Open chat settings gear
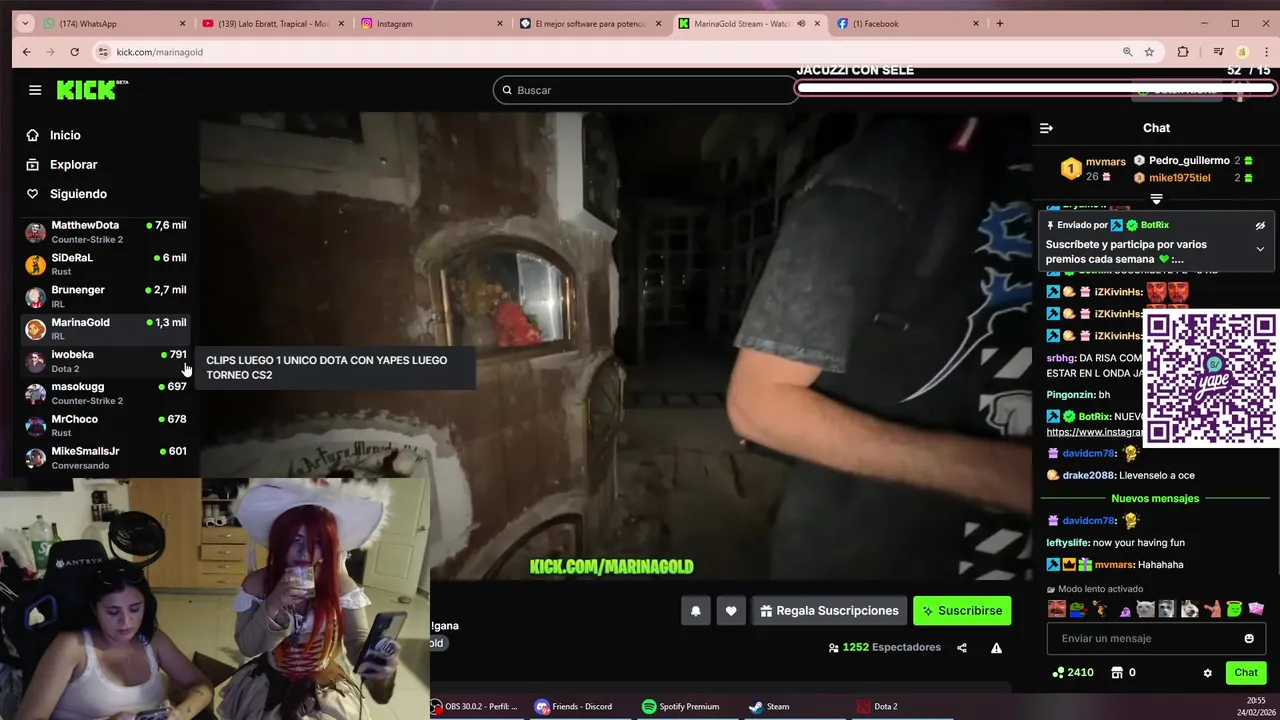The image size is (1280, 720). point(1207,673)
